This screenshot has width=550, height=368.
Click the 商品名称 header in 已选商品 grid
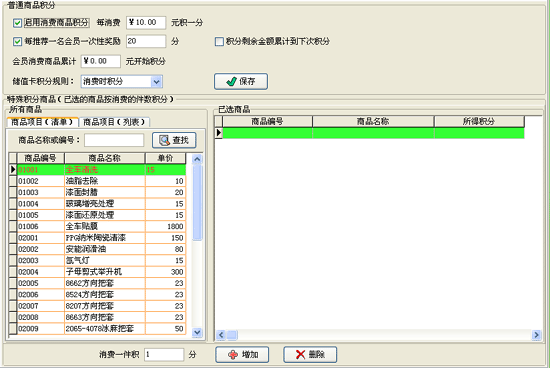coord(373,121)
